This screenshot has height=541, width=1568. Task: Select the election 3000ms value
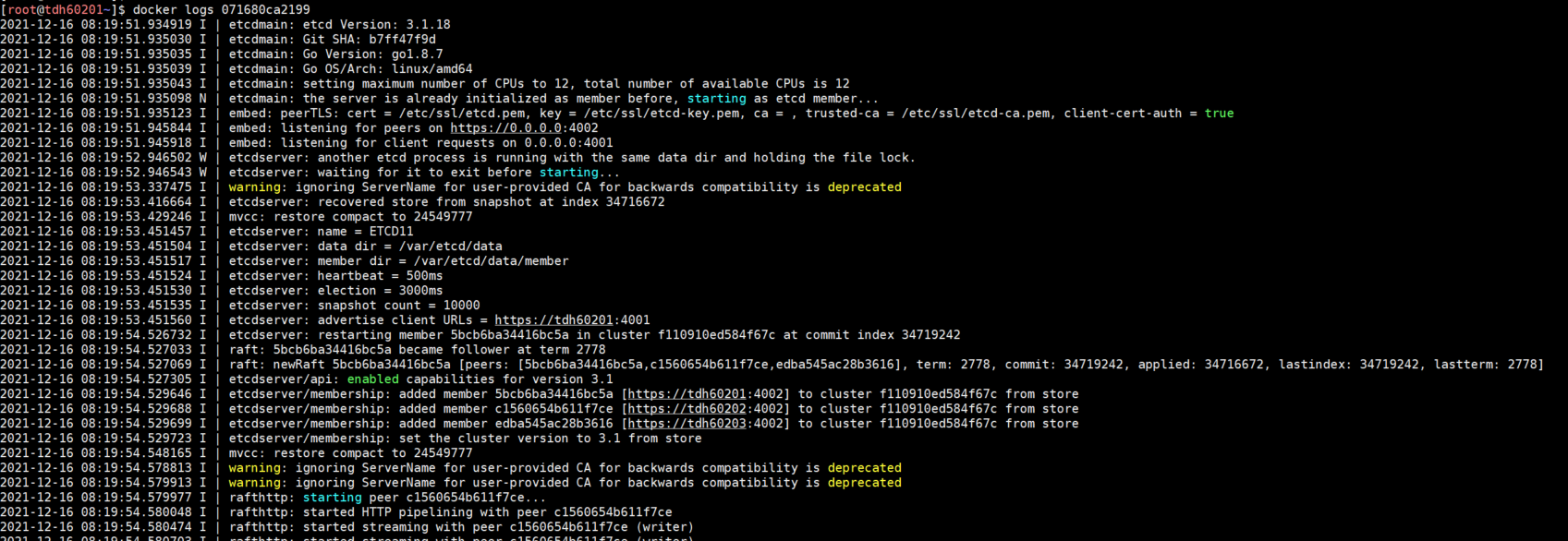point(420,291)
